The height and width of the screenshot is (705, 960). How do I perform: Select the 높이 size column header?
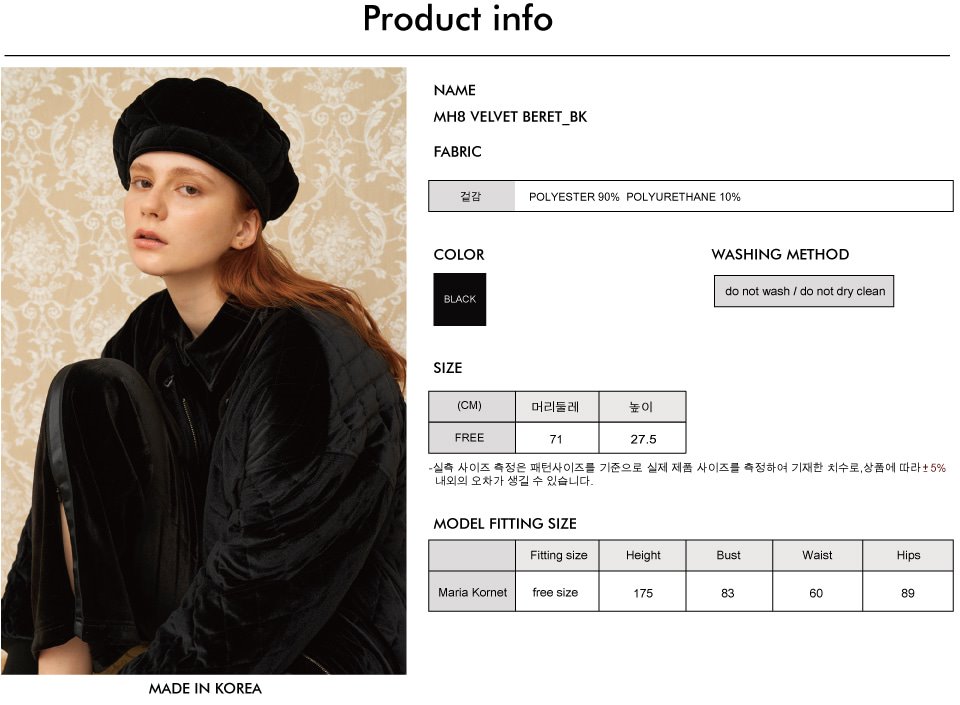point(642,406)
